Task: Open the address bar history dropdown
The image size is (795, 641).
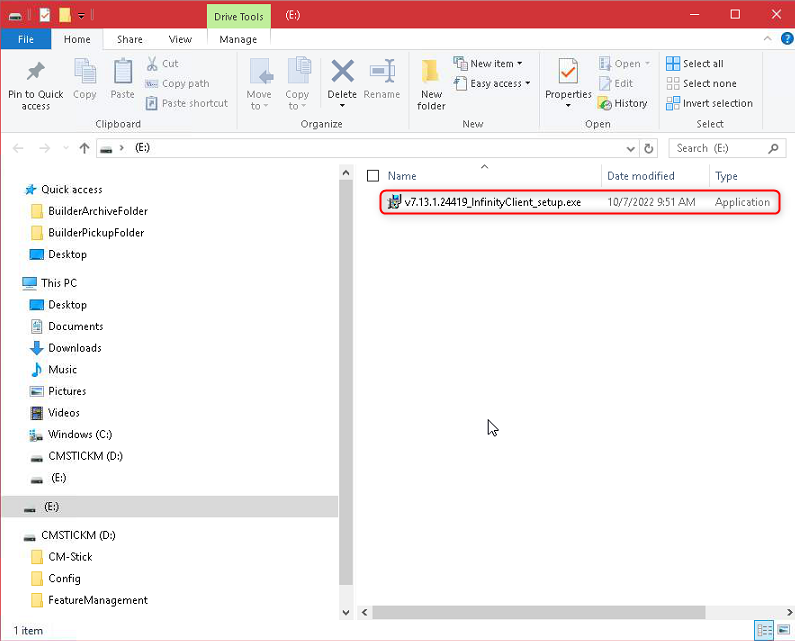Action: (x=630, y=148)
